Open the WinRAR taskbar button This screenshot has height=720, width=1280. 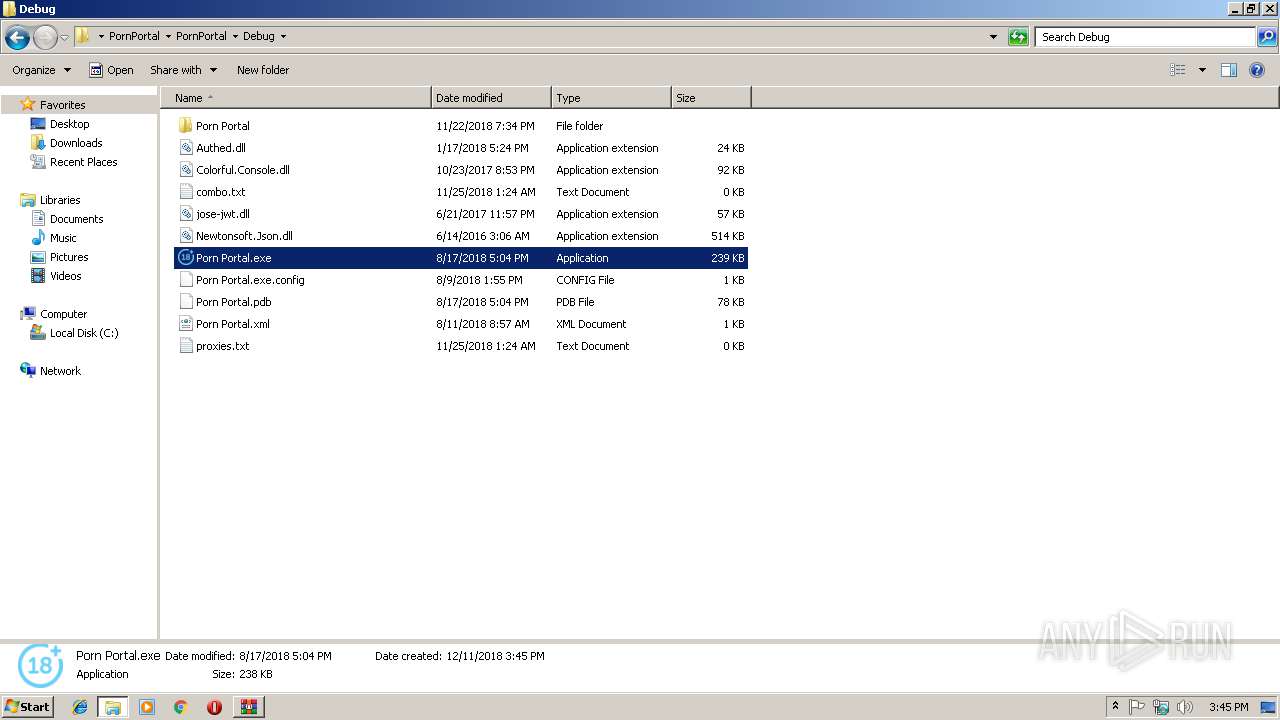[248, 707]
